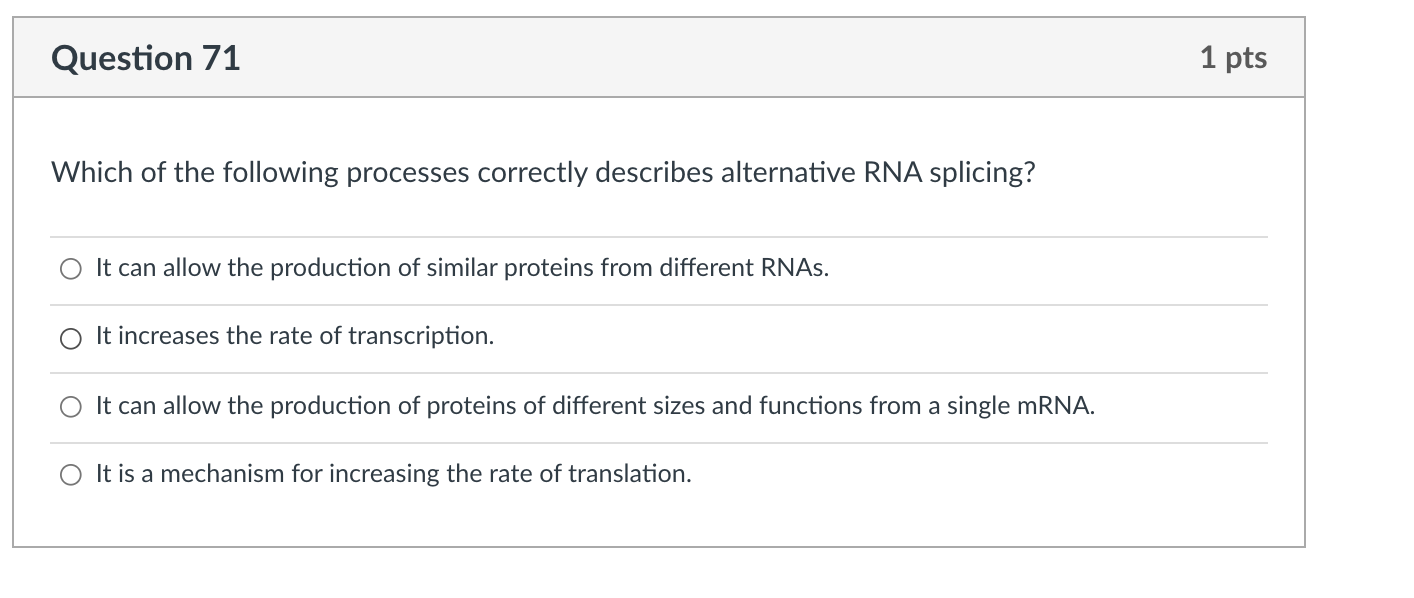Click the answer label ending with 'from different RNAs.'

pyautogui.click(x=462, y=268)
